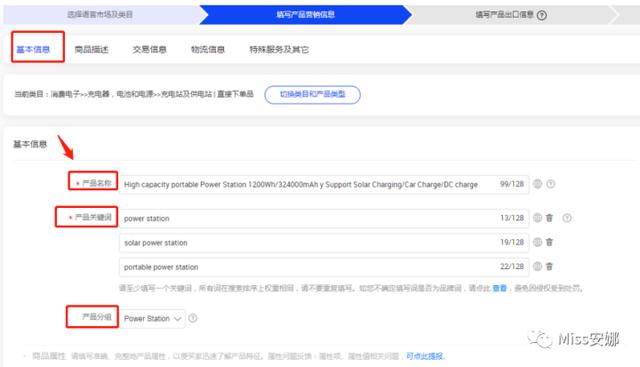640x367 pixels.
Task: Remove the "portable power station" keyword via trash icon
Action: pos(549,267)
